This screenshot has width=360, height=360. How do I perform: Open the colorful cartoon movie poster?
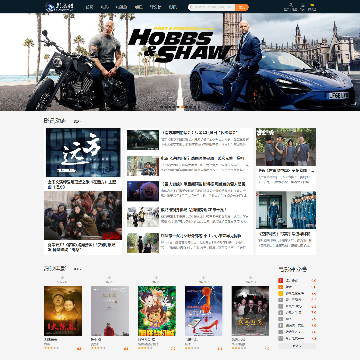click(x=157, y=311)
